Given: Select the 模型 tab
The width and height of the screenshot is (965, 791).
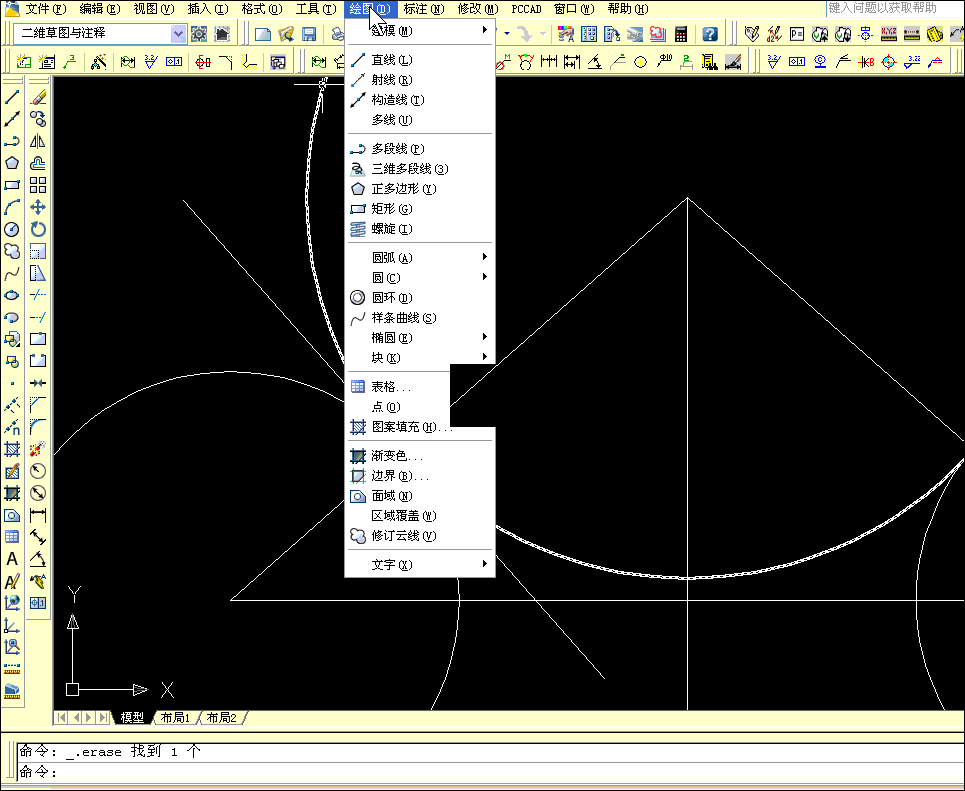Looking at the screenshot, I should (x=132, y=718).
